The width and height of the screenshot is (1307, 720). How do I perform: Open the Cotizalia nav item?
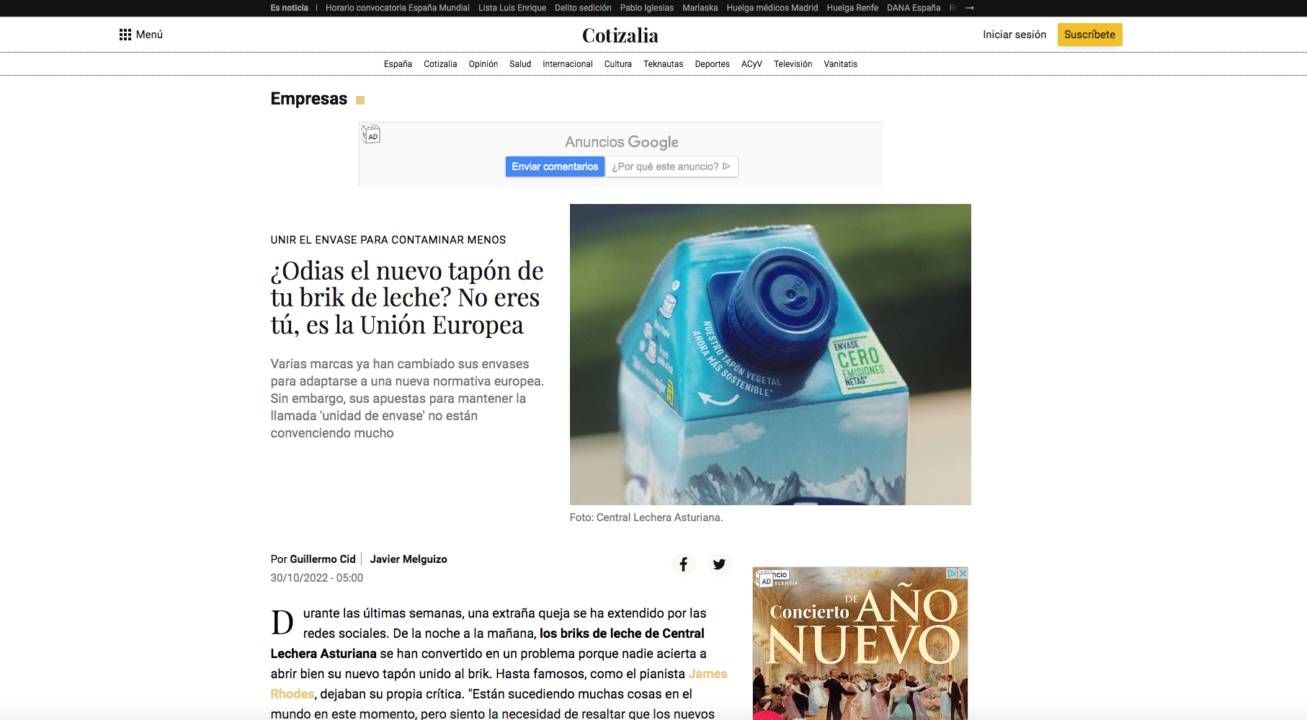440,64
